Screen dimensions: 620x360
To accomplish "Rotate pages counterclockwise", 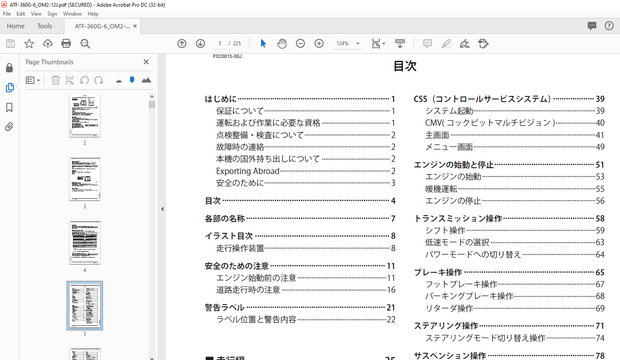I will [84, 80].
